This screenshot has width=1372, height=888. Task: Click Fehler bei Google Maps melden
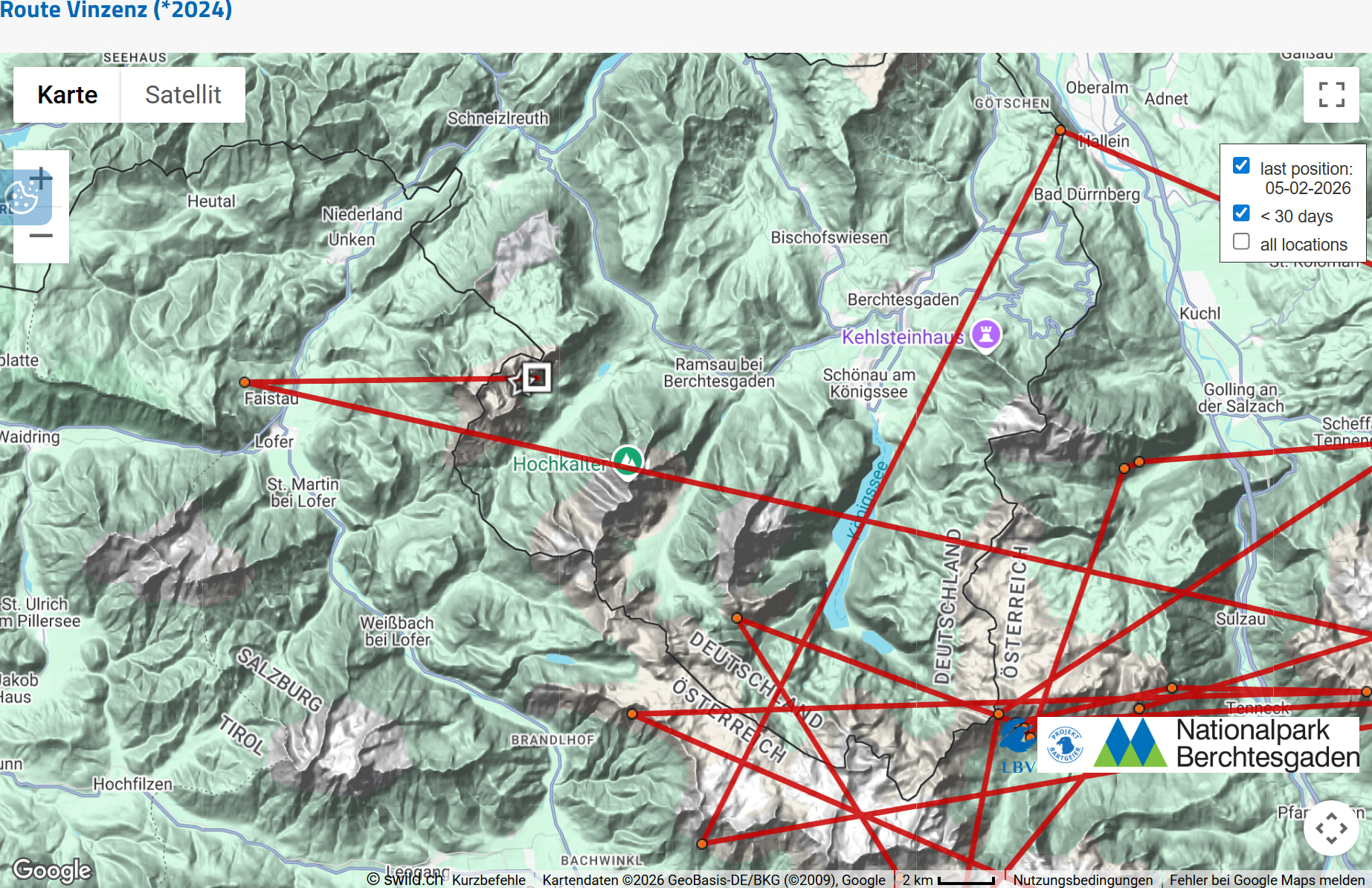(1266, 880)
